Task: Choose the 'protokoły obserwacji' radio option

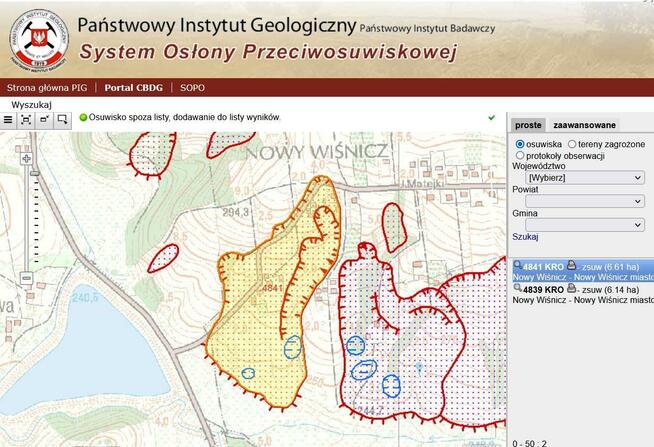Action: 520,156
